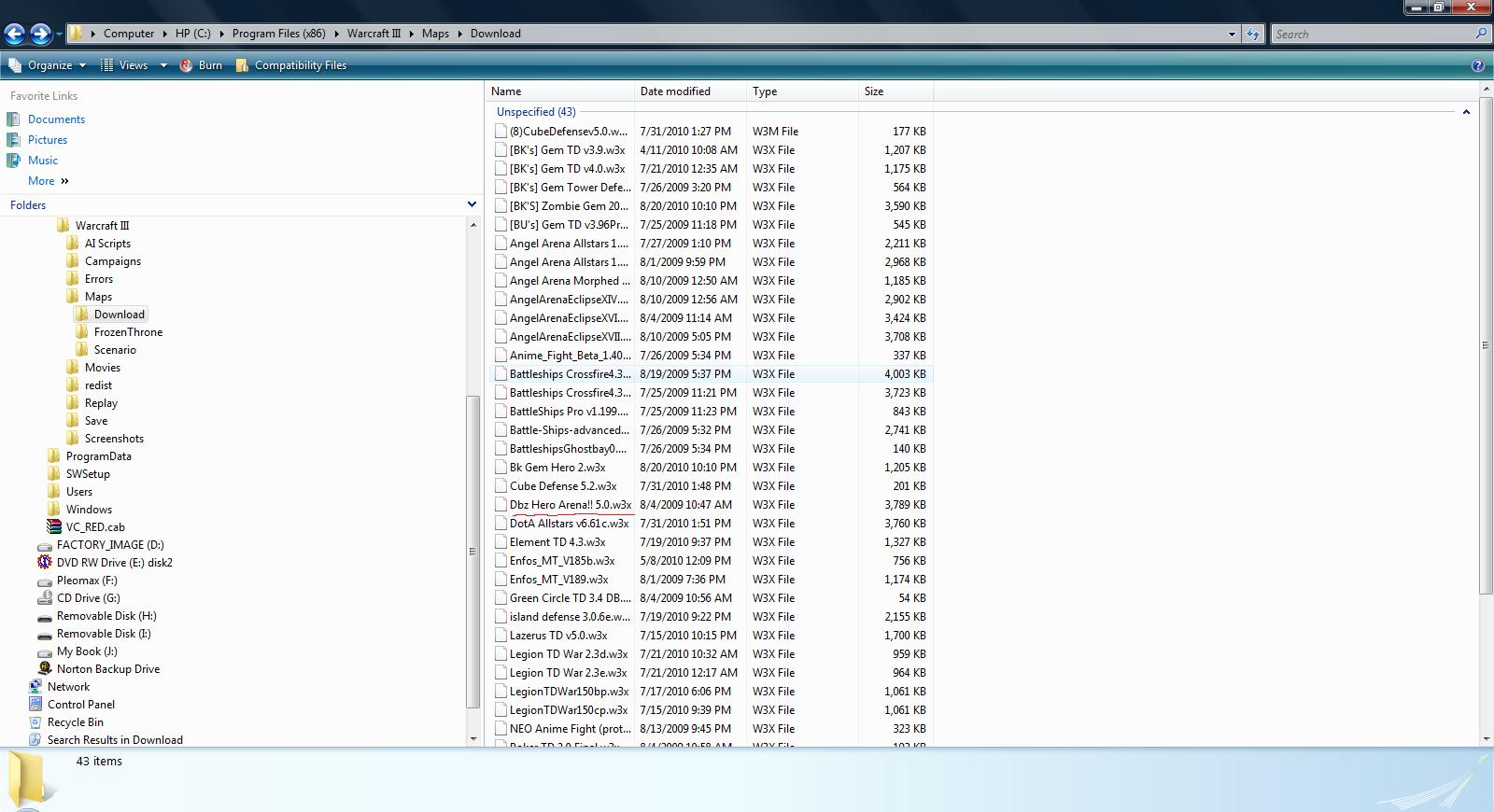
Task: Select the Replay folder in tree
Action: point(101,403)
